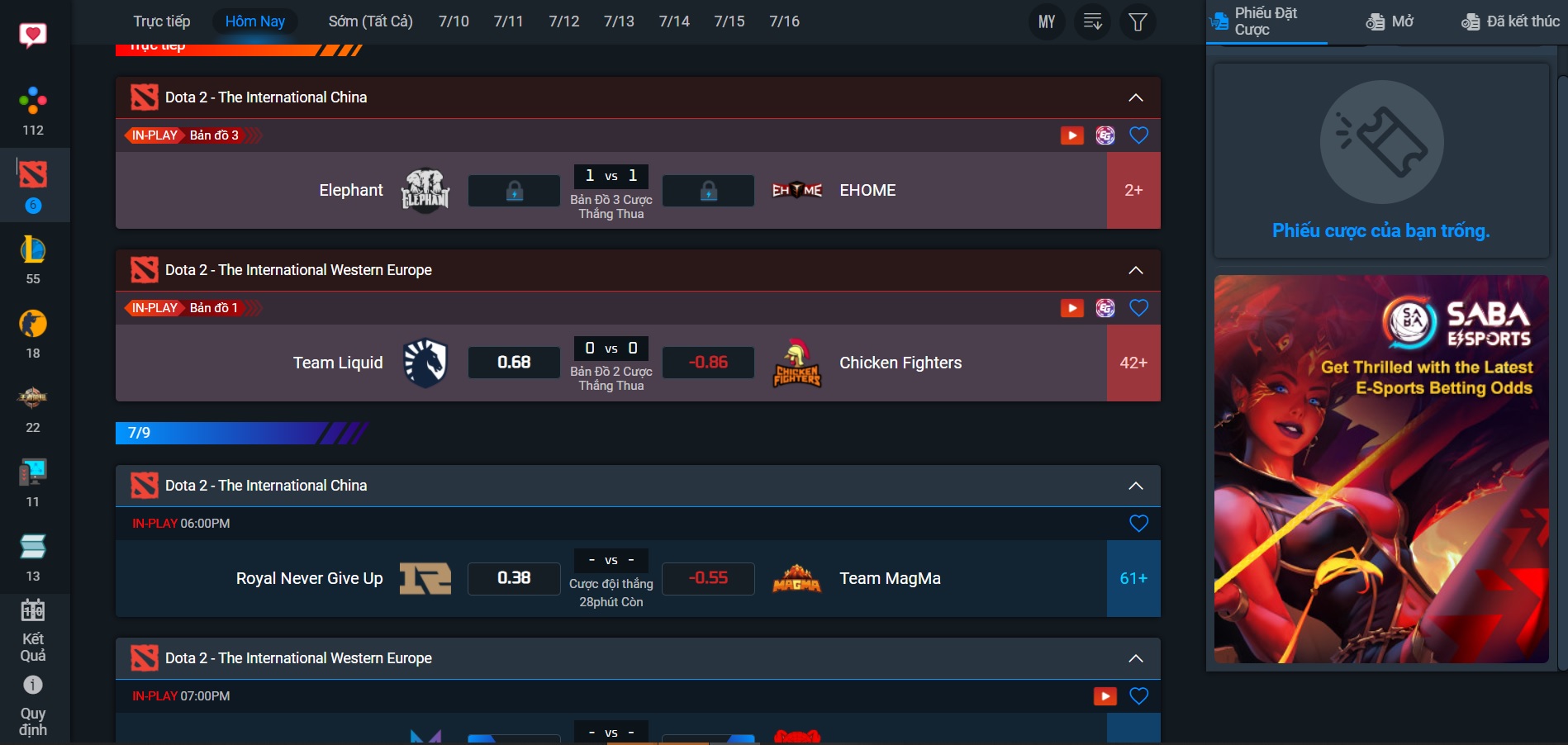
Task: Click the SABA Esports promo banner
Action: (1380, 468)
